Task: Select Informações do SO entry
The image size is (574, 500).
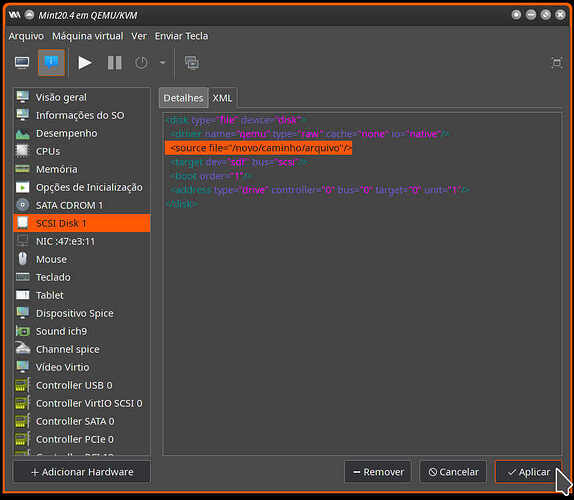Action: pyautogui.click(x=82, y=115)
